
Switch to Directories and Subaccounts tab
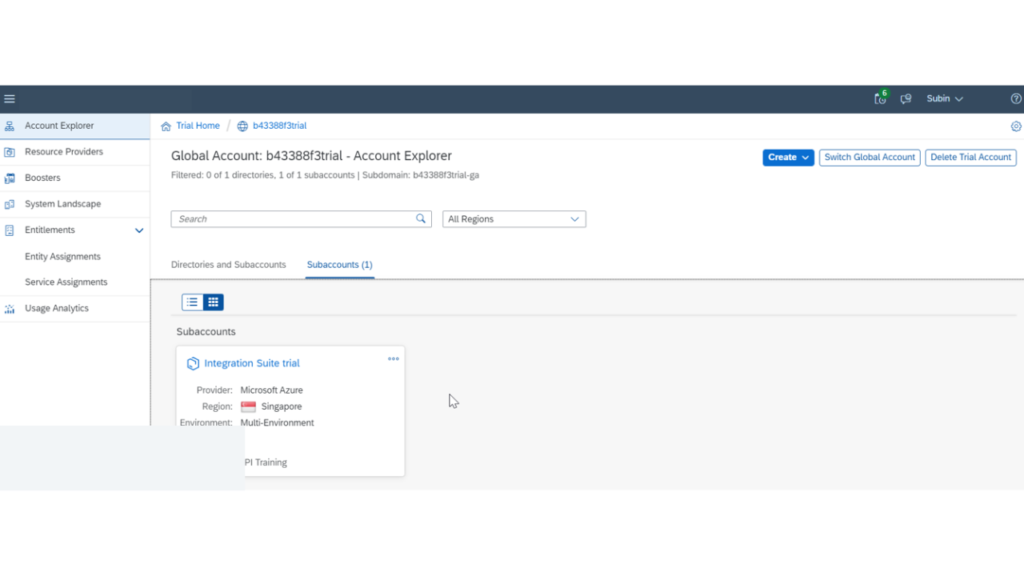[x=228, y=265]
